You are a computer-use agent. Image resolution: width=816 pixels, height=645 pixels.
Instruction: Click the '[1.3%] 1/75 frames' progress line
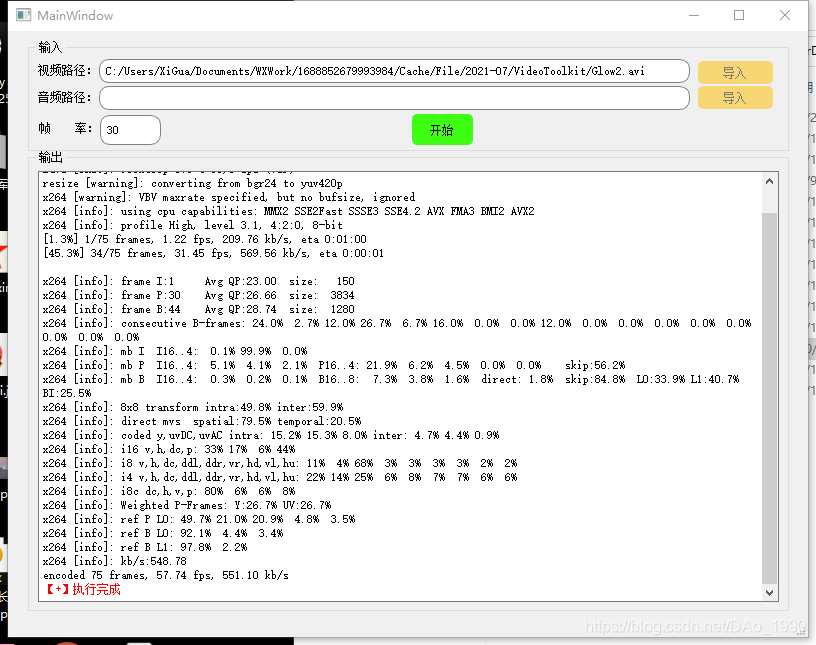click(x=205, y=239)
